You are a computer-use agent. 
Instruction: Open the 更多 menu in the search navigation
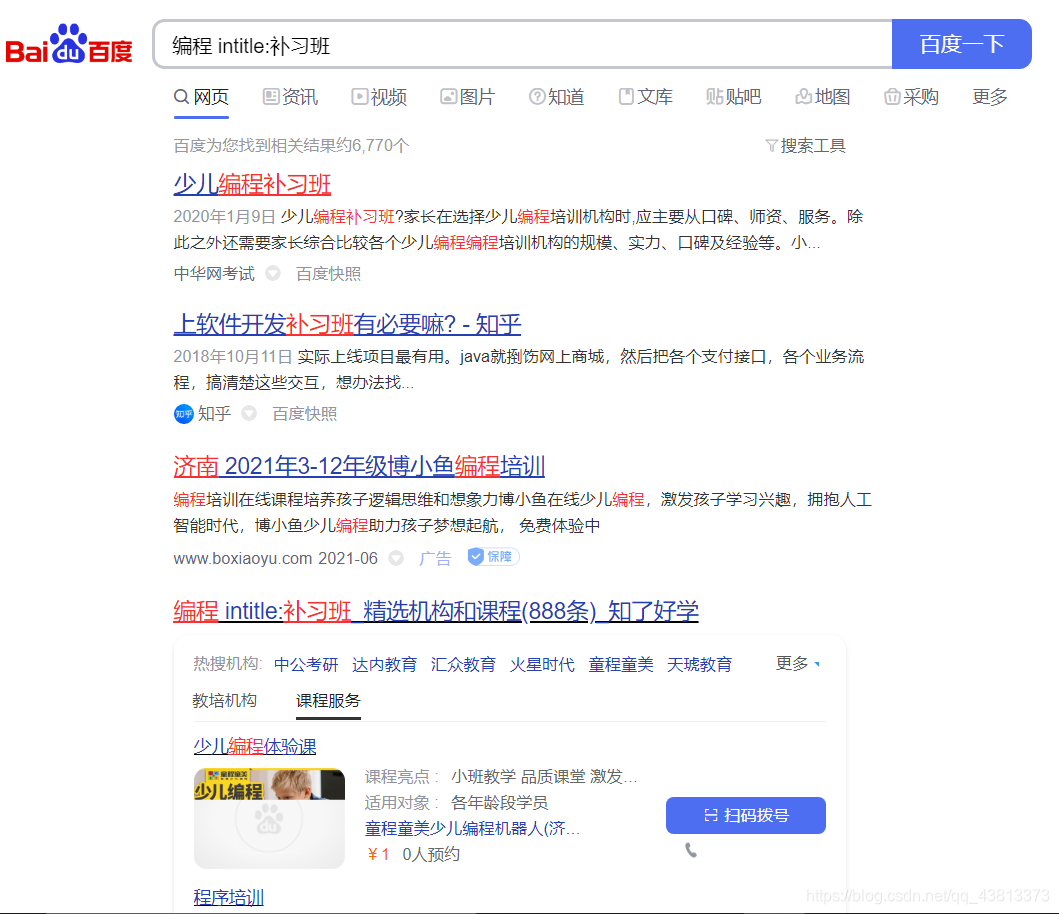click(989, 97)
